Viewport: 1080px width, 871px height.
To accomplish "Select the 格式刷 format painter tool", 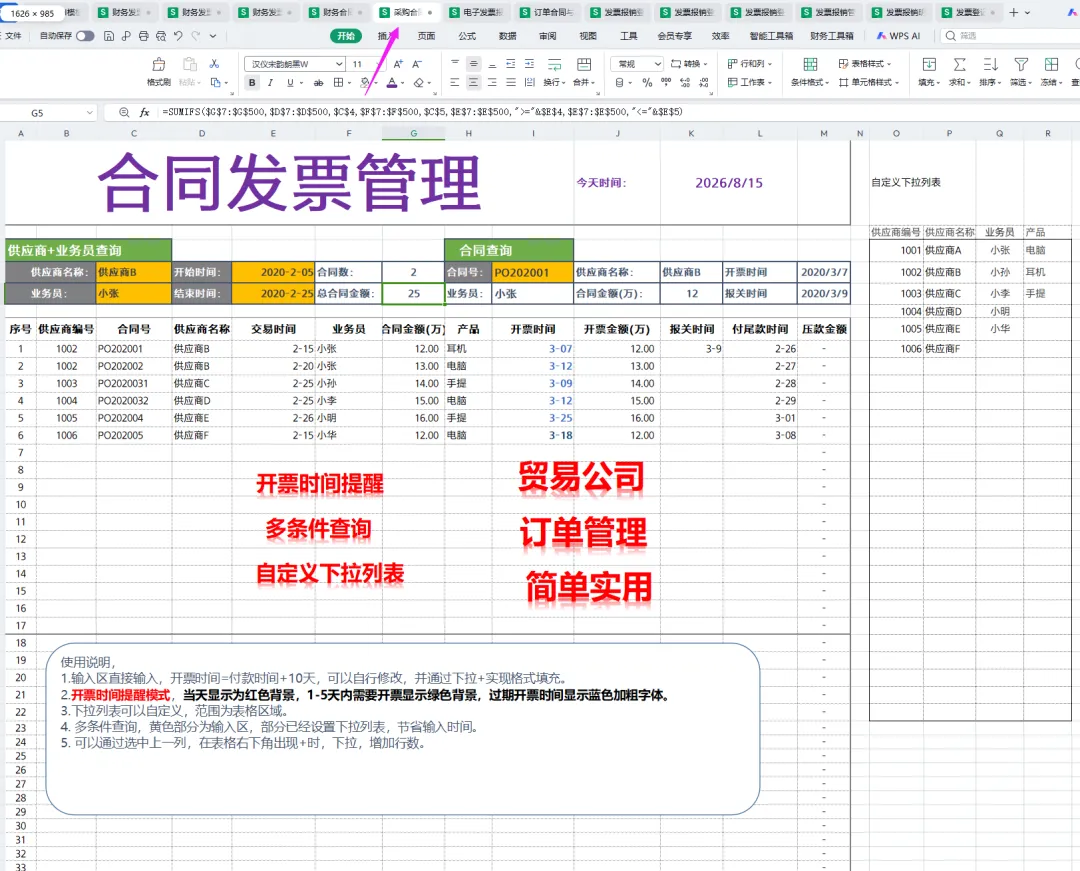I will point(158,72).
